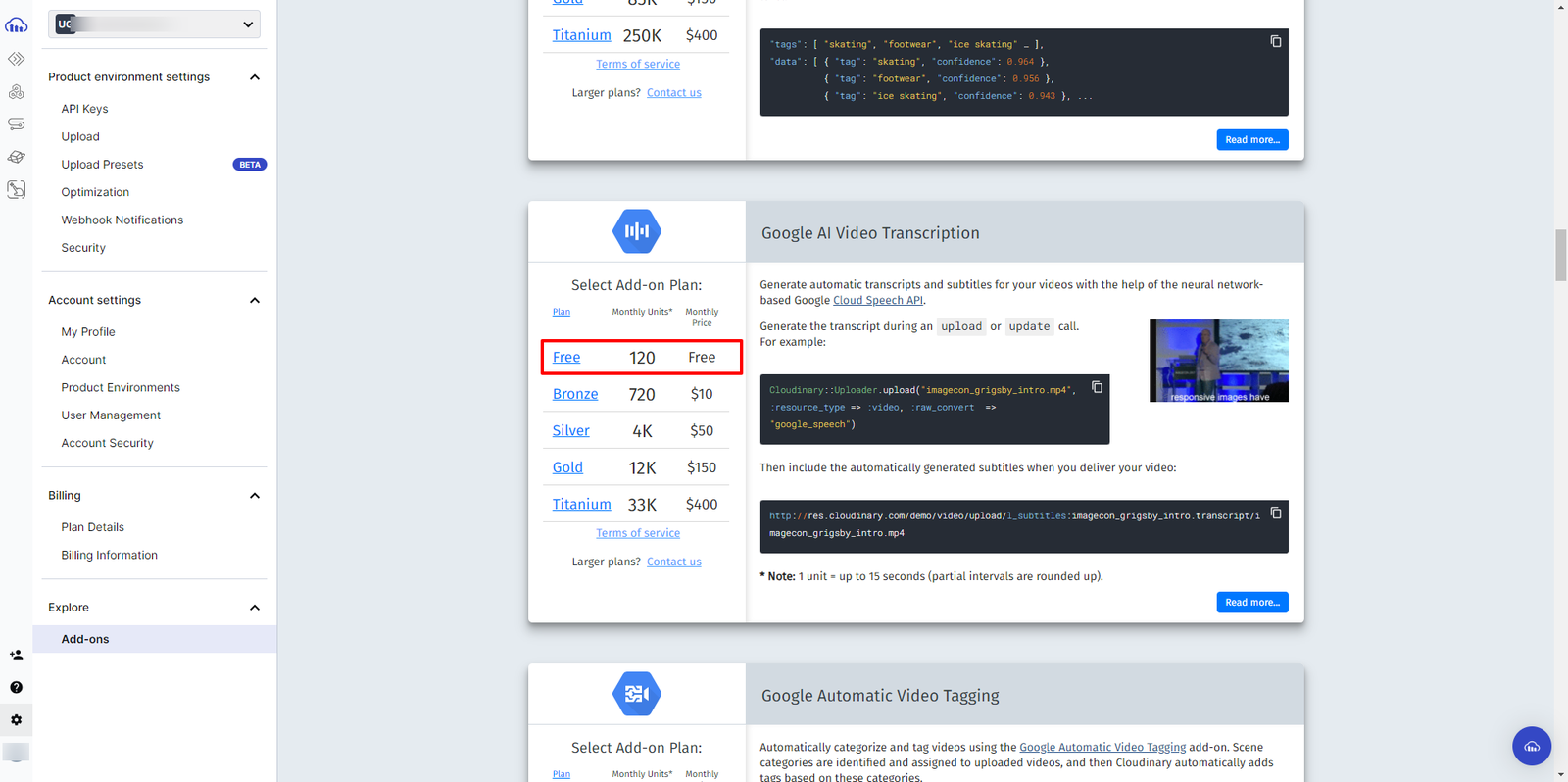The height and width of the screenshot is (782, 1568).
Task: Click the "Google AI Video Transcription" heading
Action: point(870,233)
